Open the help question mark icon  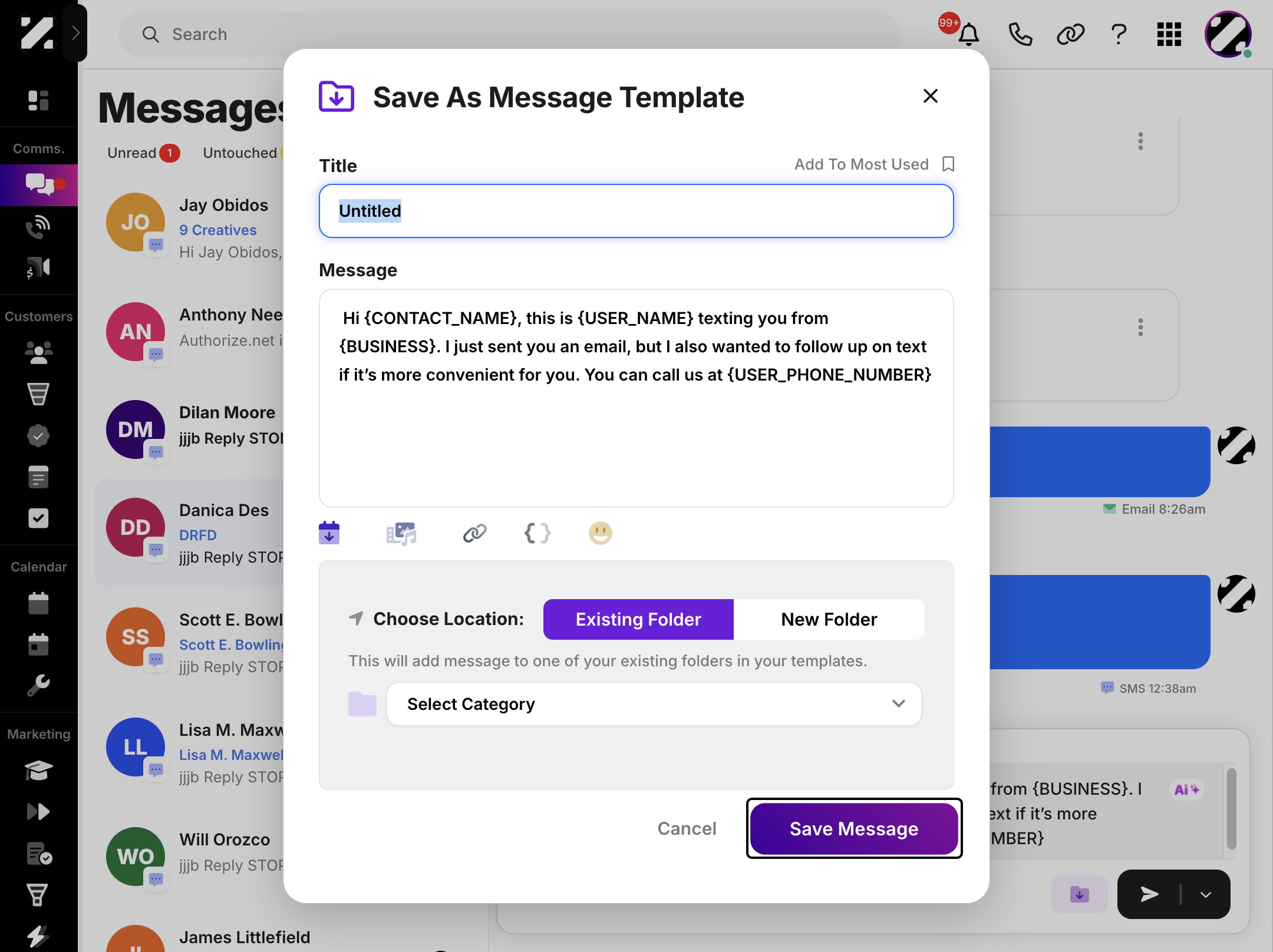(x=1119, y=34)
